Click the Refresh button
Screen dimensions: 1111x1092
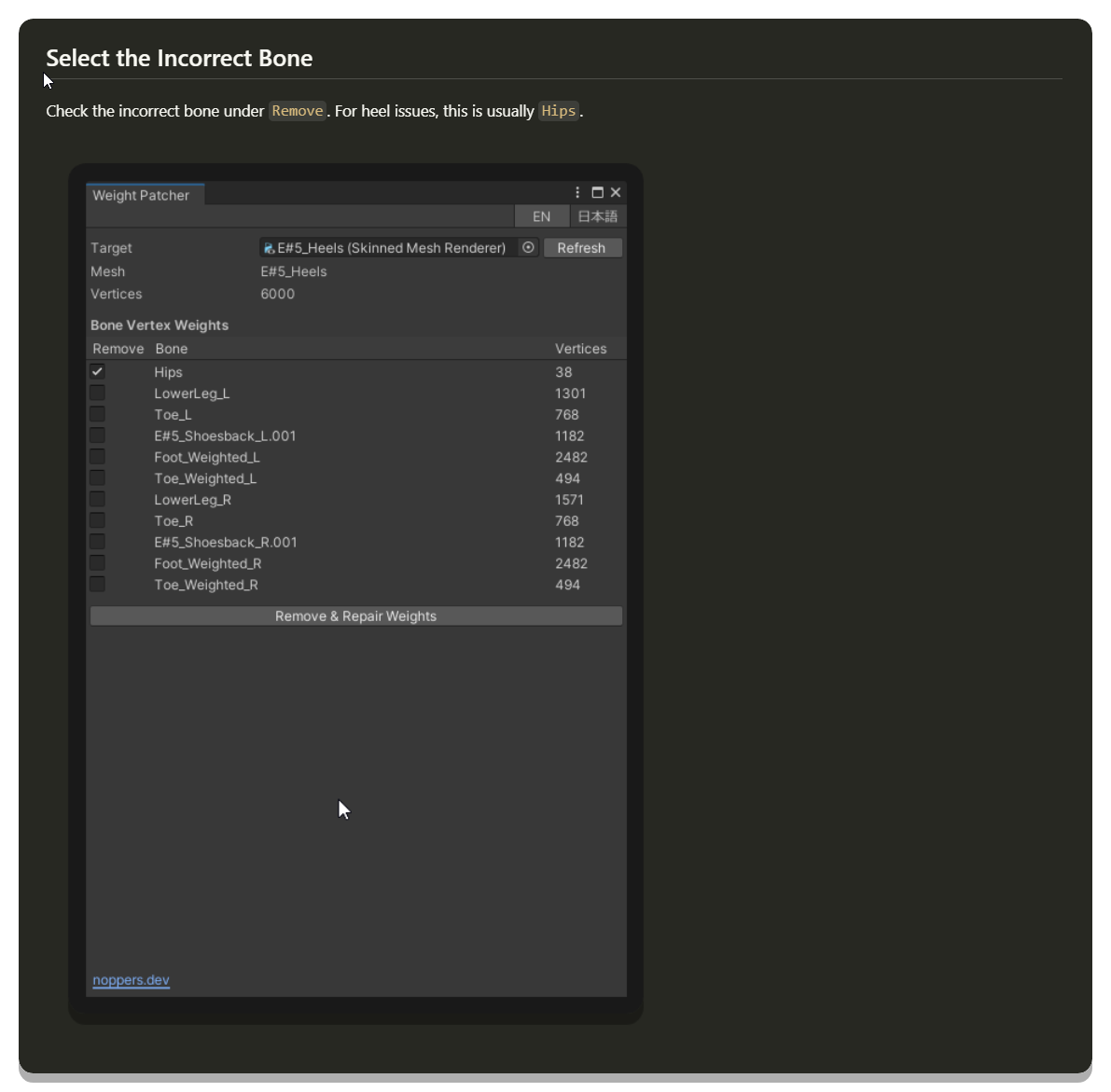click(582, 248)
